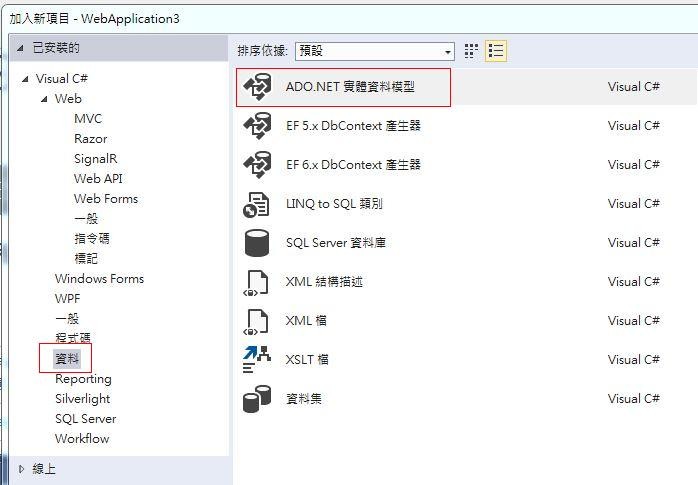
Task: Select the WPF category
Action: coord(68,299)
